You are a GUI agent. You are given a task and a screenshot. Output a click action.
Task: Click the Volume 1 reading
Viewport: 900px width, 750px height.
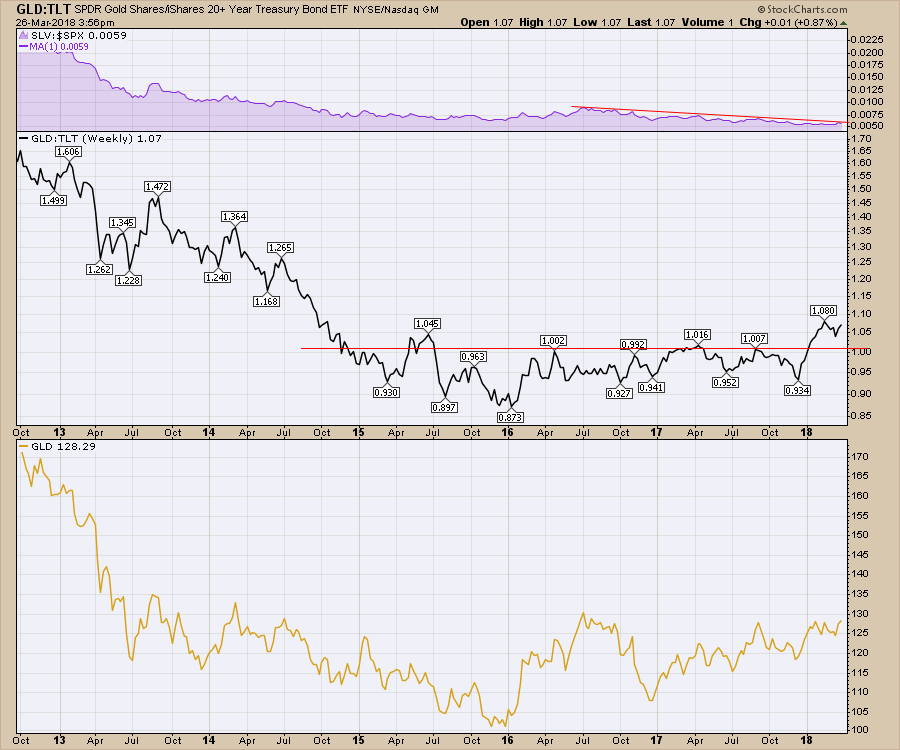pyautogui.click(x=707, y=22)
